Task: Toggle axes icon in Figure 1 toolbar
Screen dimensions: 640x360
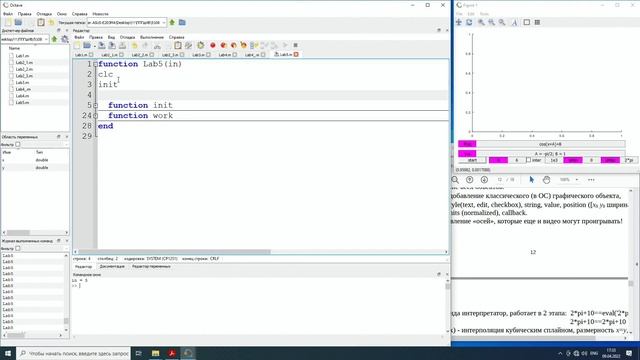Action: (527, 22)
